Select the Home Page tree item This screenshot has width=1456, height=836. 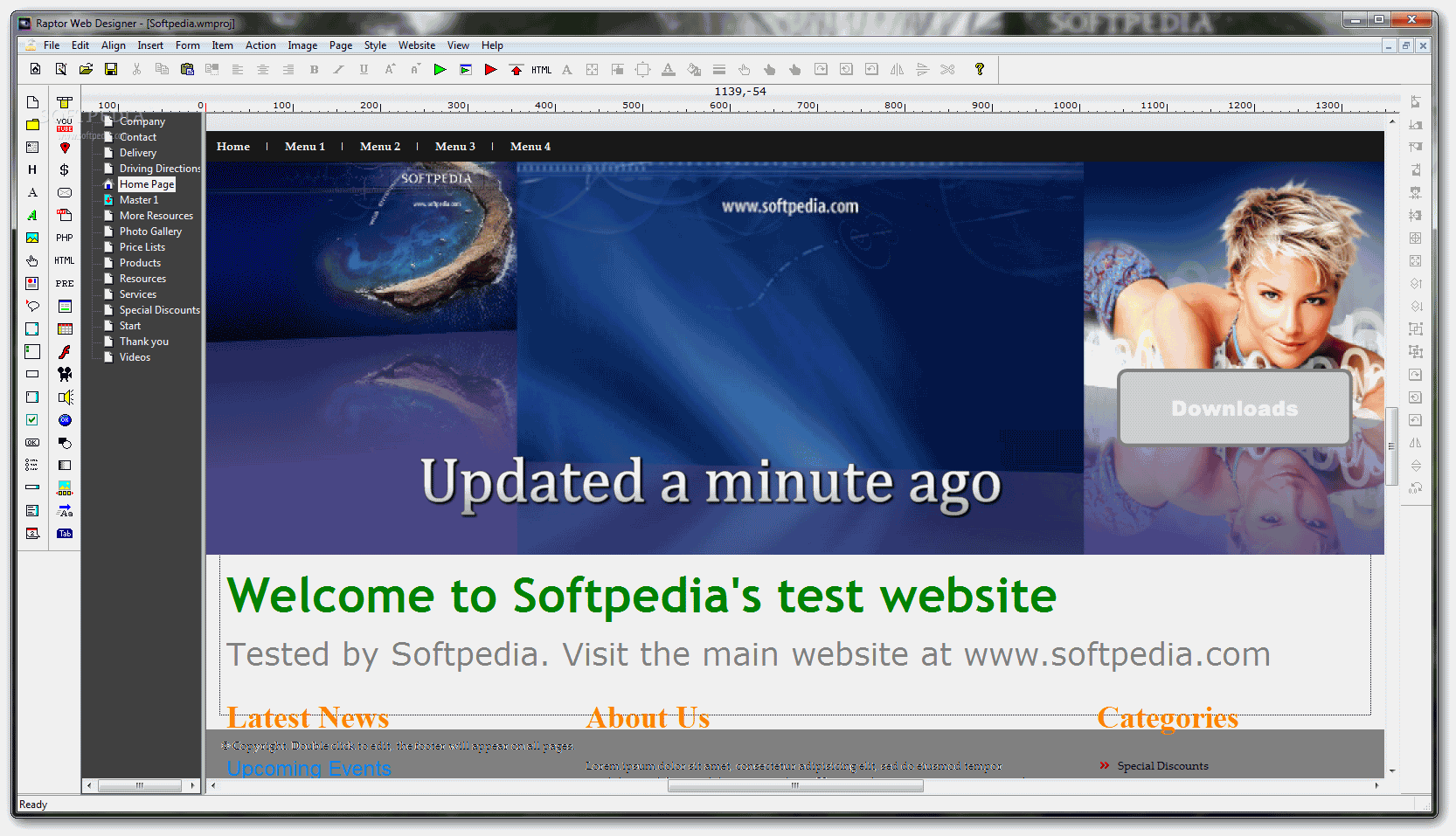147,184
